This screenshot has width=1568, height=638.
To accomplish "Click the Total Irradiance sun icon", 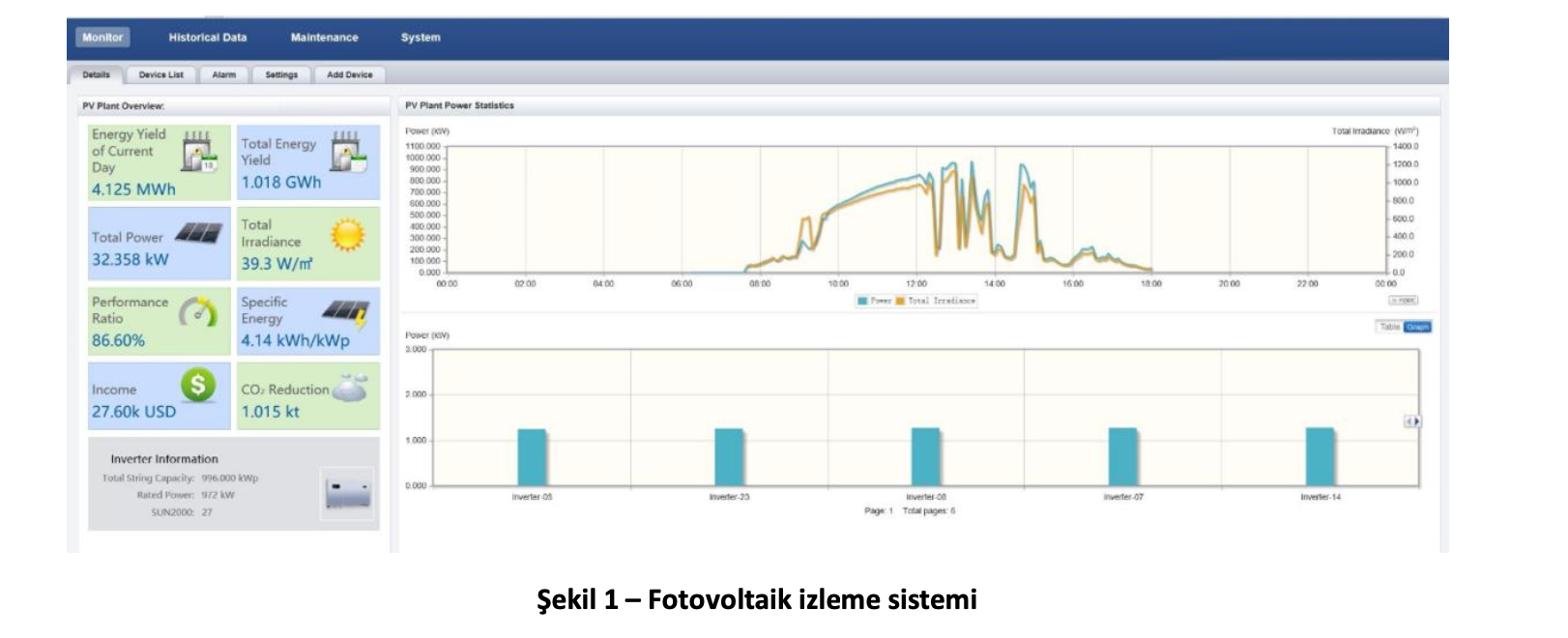I will (348, 234).
